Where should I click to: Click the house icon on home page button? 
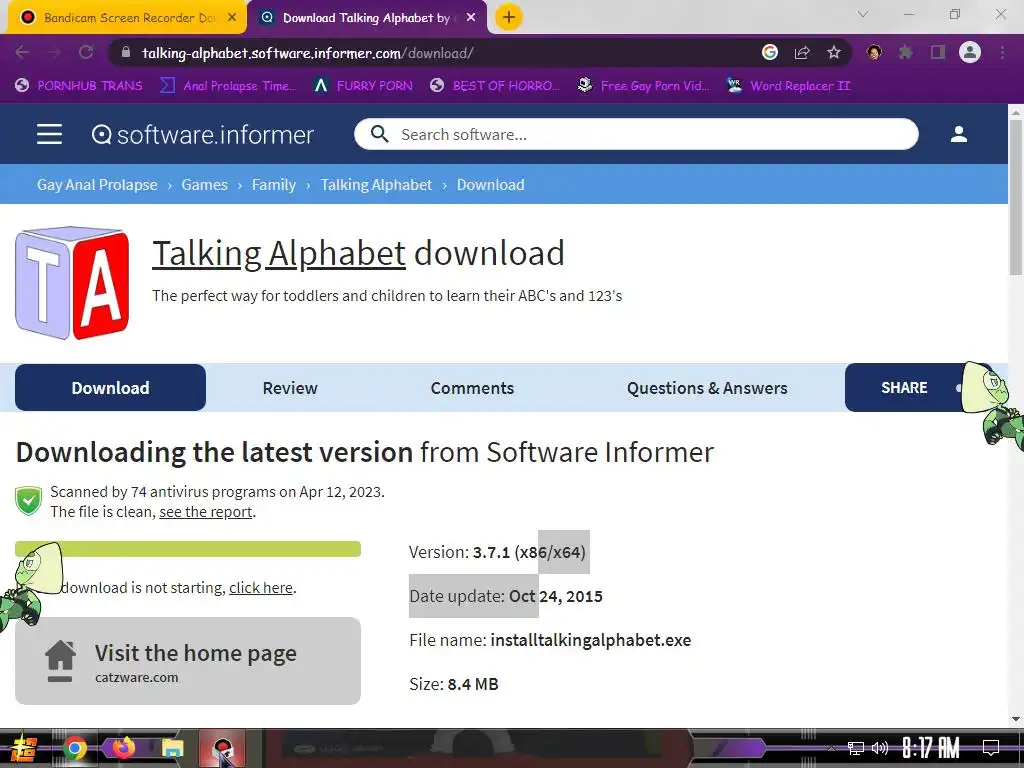[61, 661]
